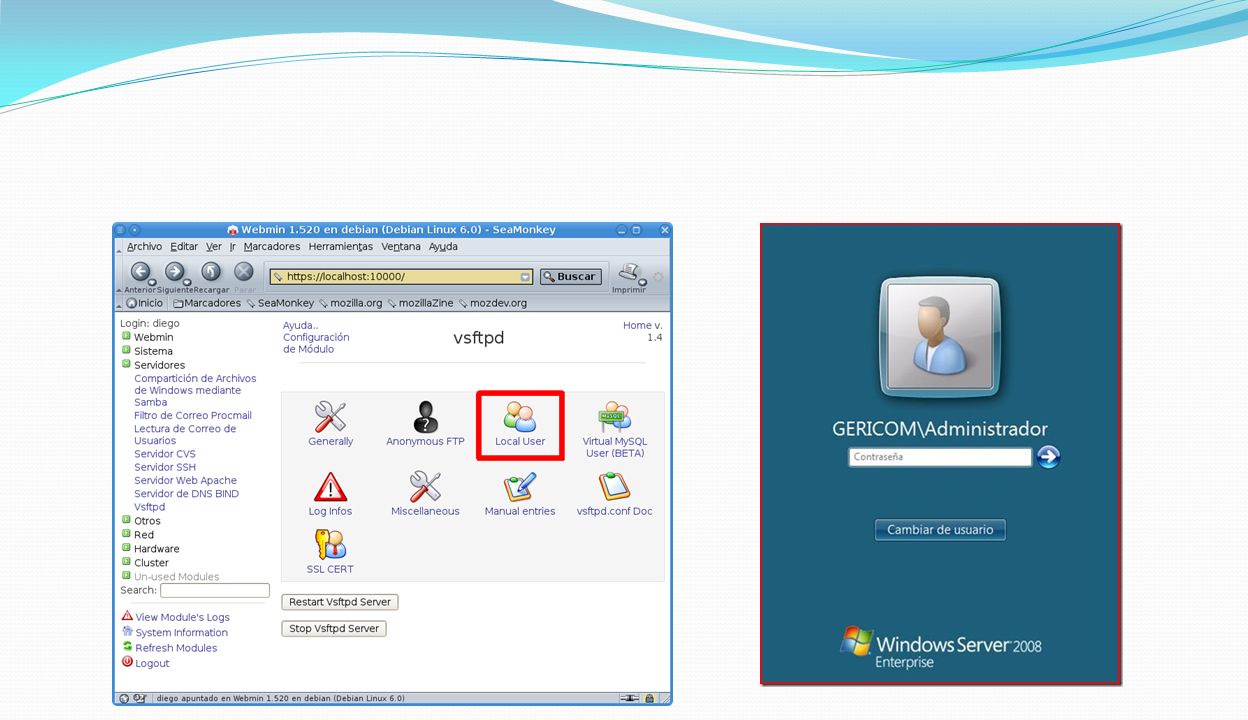
Task: Open the Ventana menu
Action: point(401,246)
